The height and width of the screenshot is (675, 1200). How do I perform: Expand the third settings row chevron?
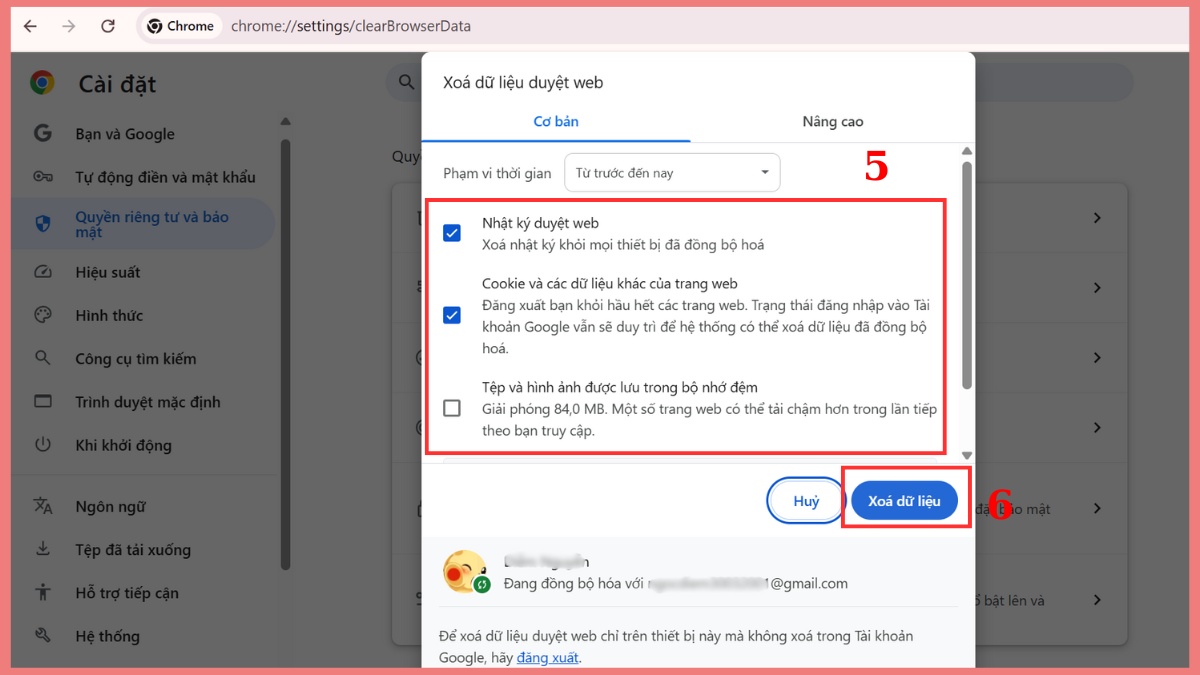tap(1097, 358)
